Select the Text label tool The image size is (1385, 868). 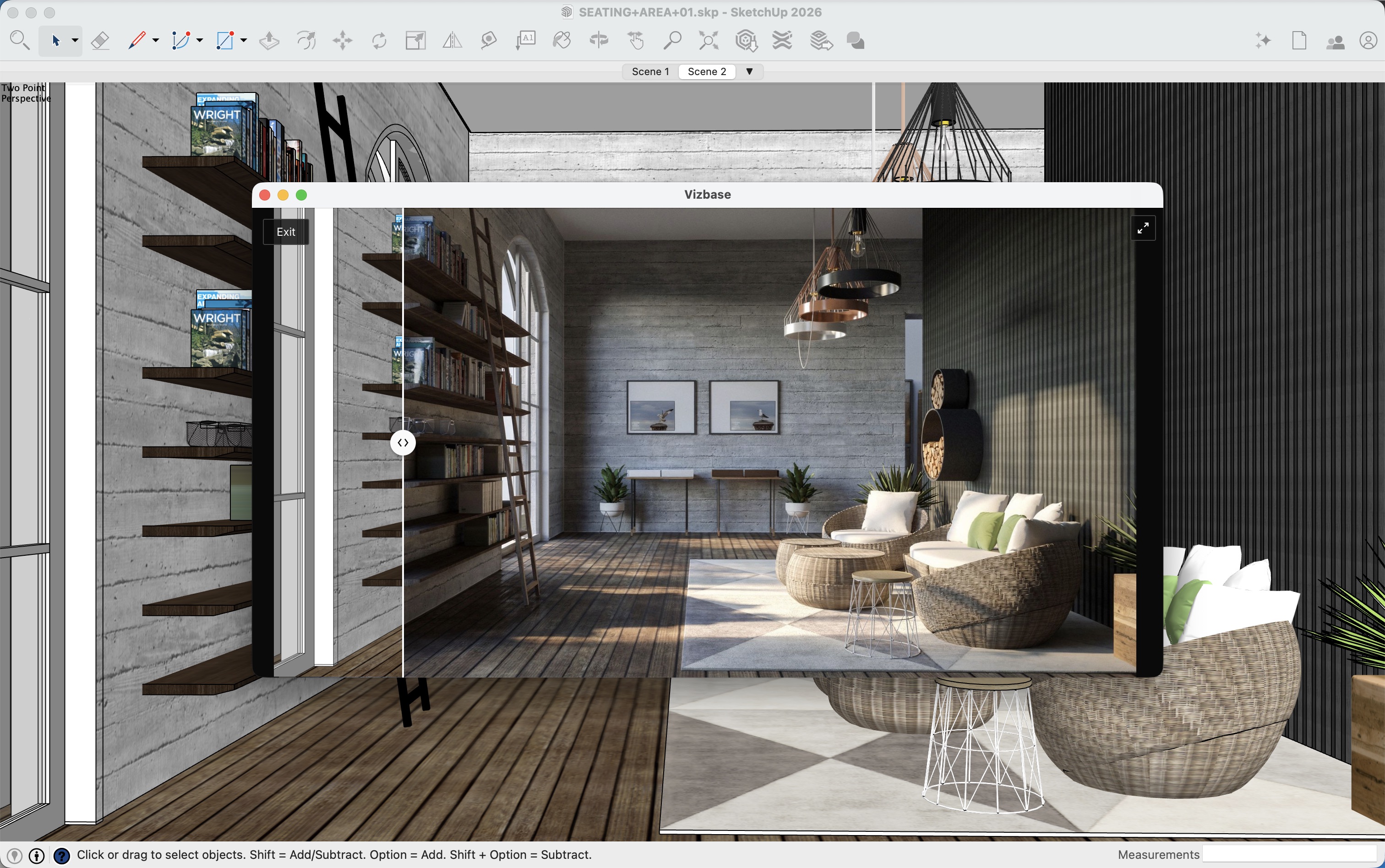point(525,41)
